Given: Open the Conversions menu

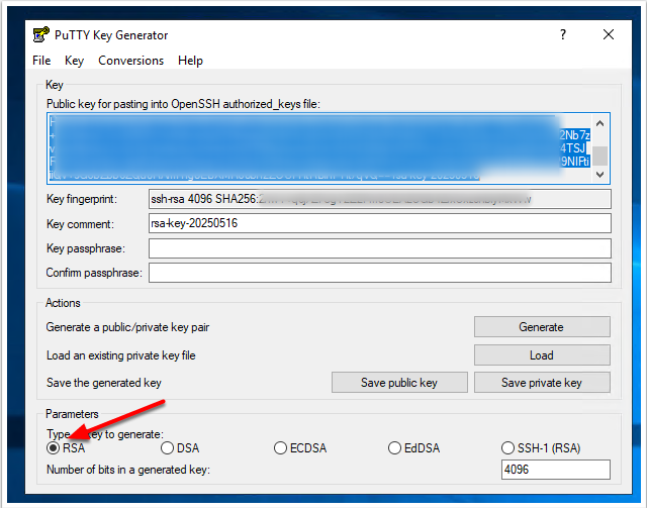Looking at the screenshot, I should (x=131, y=61).
